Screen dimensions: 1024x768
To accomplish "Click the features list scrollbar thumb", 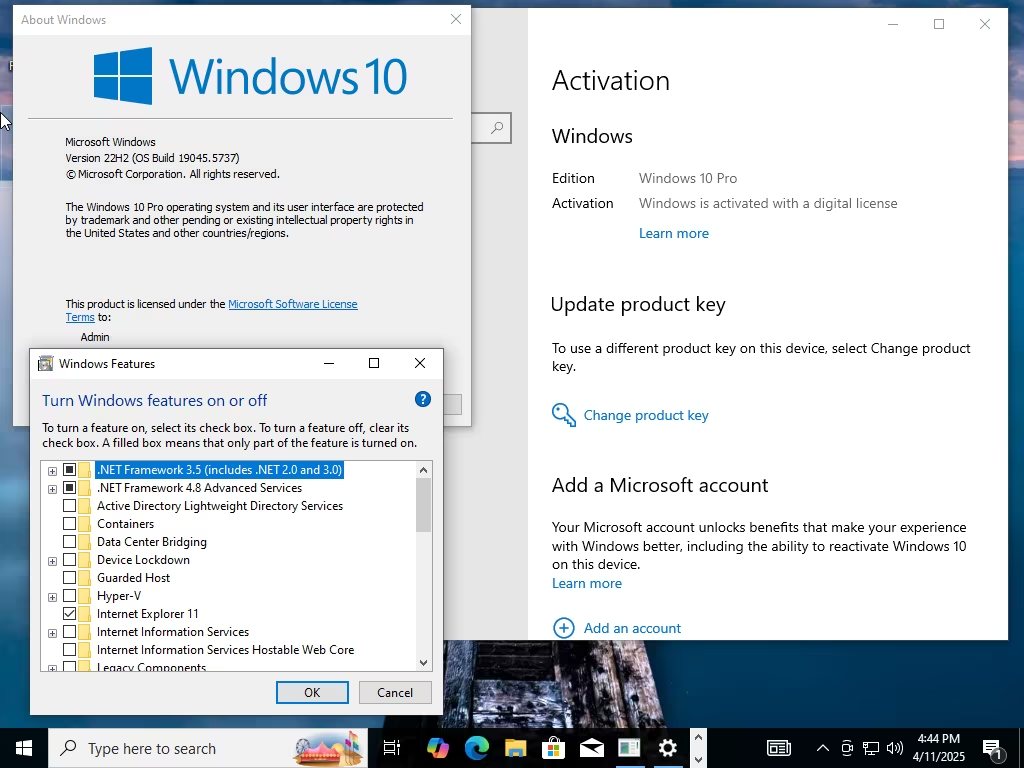I will click(x=423, y=505).
